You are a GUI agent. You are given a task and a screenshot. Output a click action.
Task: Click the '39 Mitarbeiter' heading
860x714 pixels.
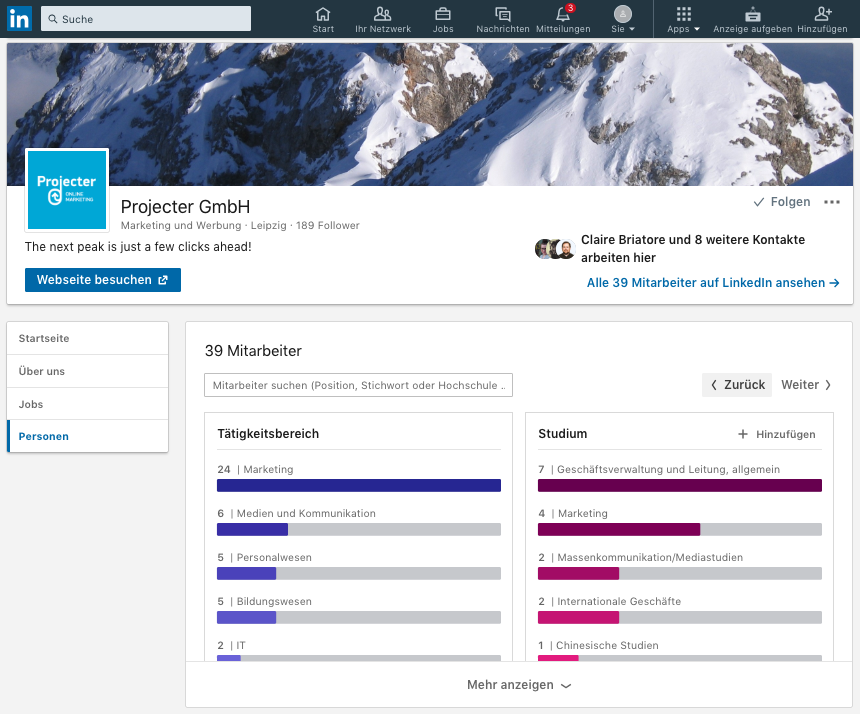coord(253,351)
